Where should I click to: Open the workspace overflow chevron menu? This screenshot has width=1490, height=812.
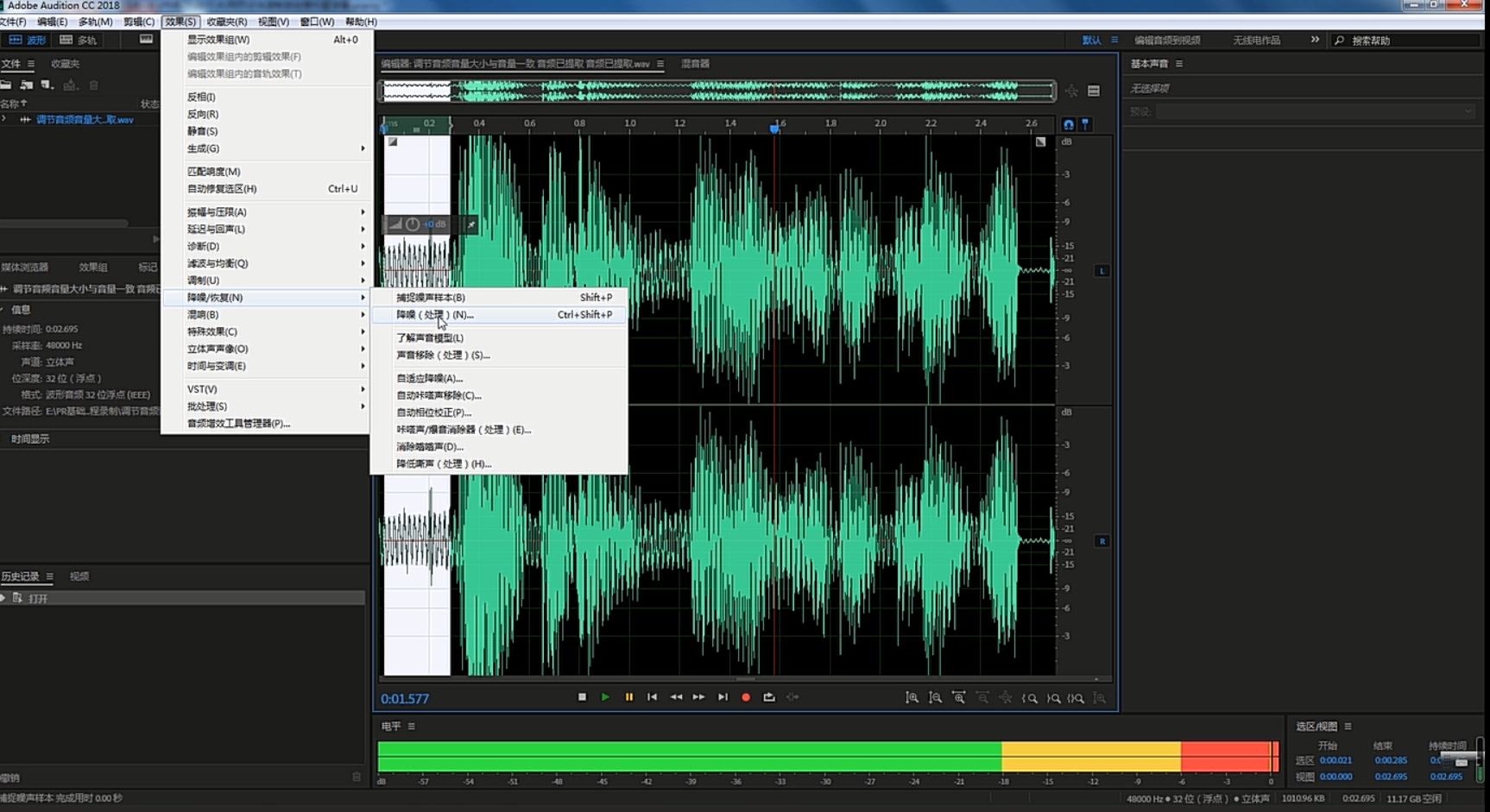point(1315,40)
